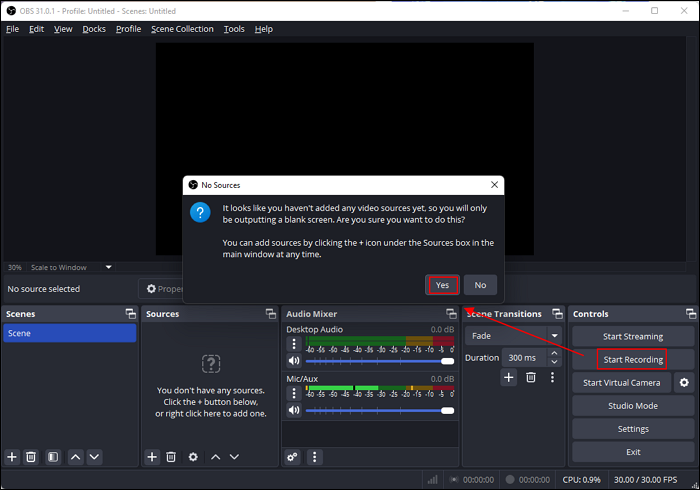
Task: Open the File menu
Action: click(x=12, y=29)
